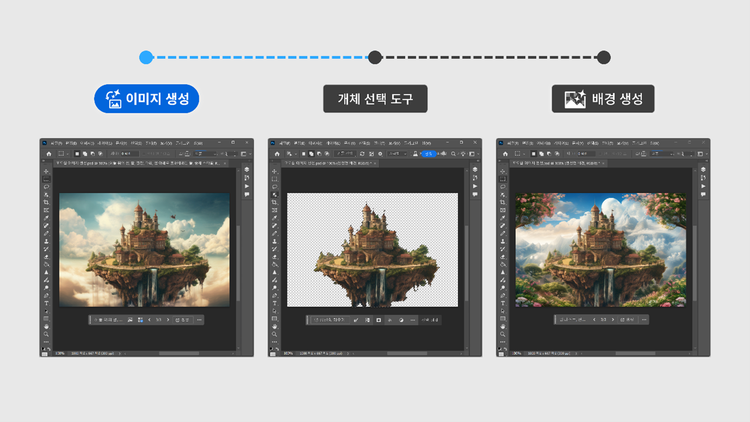Click blue Select Subject button in transparent-background window

coord(429,154)
